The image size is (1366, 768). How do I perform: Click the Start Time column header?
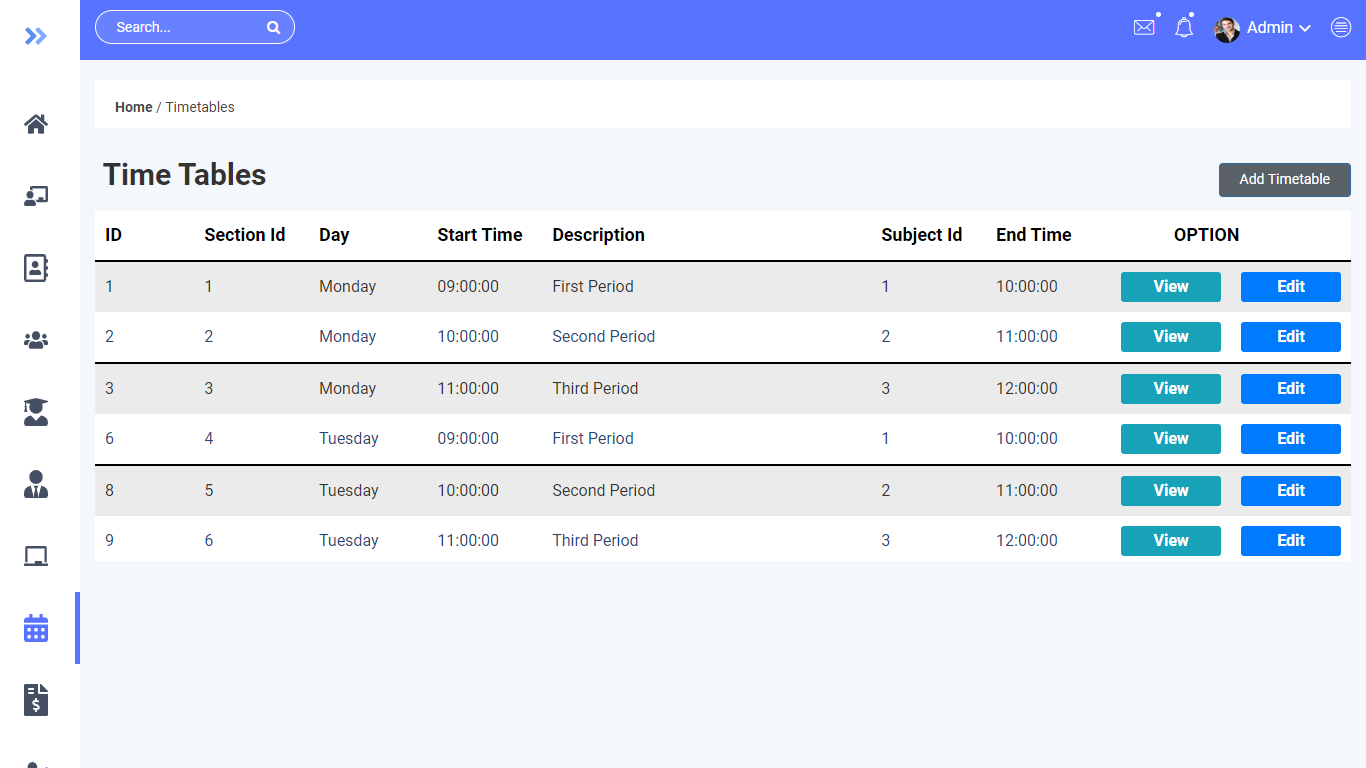point(480,235)
